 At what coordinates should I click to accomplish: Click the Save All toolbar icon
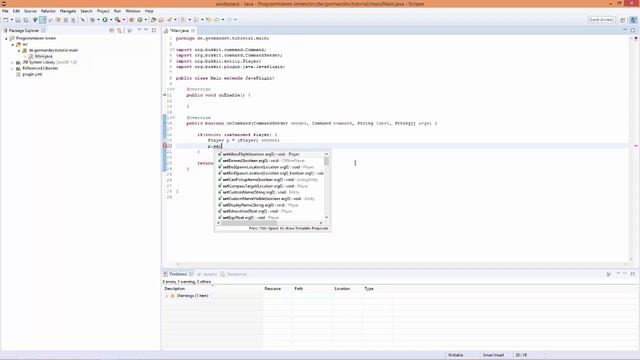26,20
